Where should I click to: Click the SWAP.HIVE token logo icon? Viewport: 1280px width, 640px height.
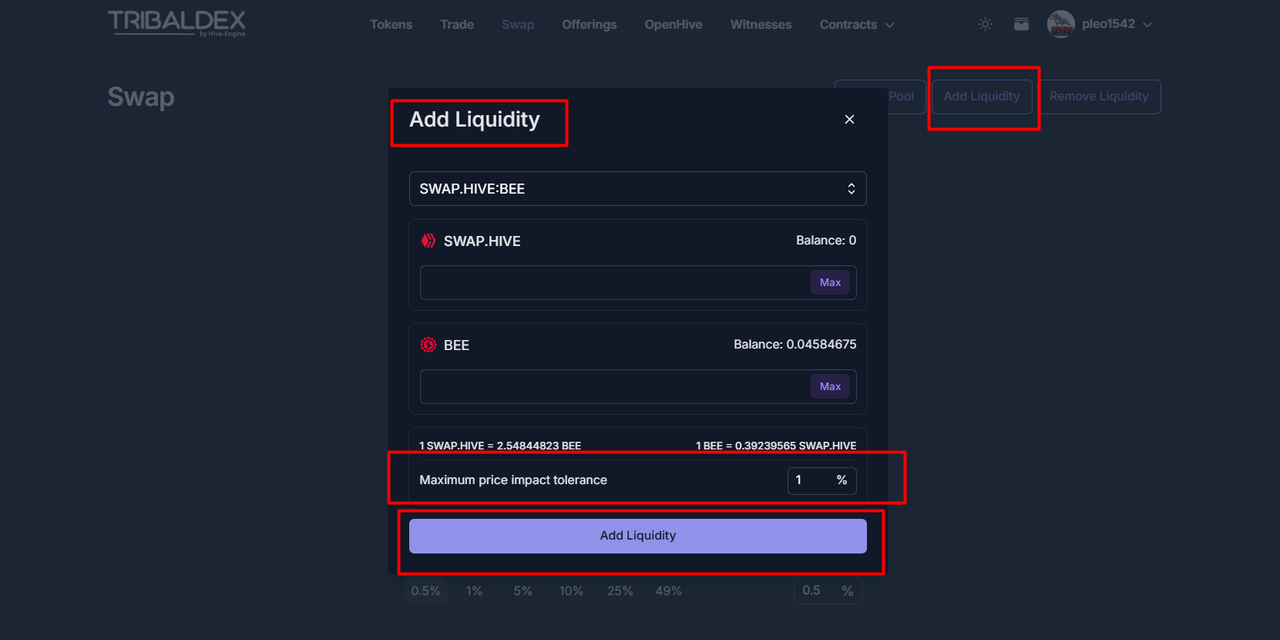pos(428,241)
